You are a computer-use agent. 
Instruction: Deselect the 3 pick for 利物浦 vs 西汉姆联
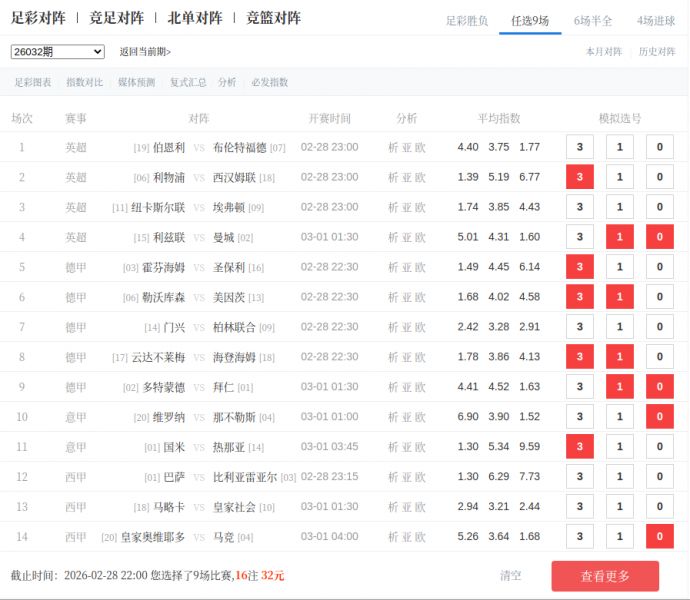580,177
